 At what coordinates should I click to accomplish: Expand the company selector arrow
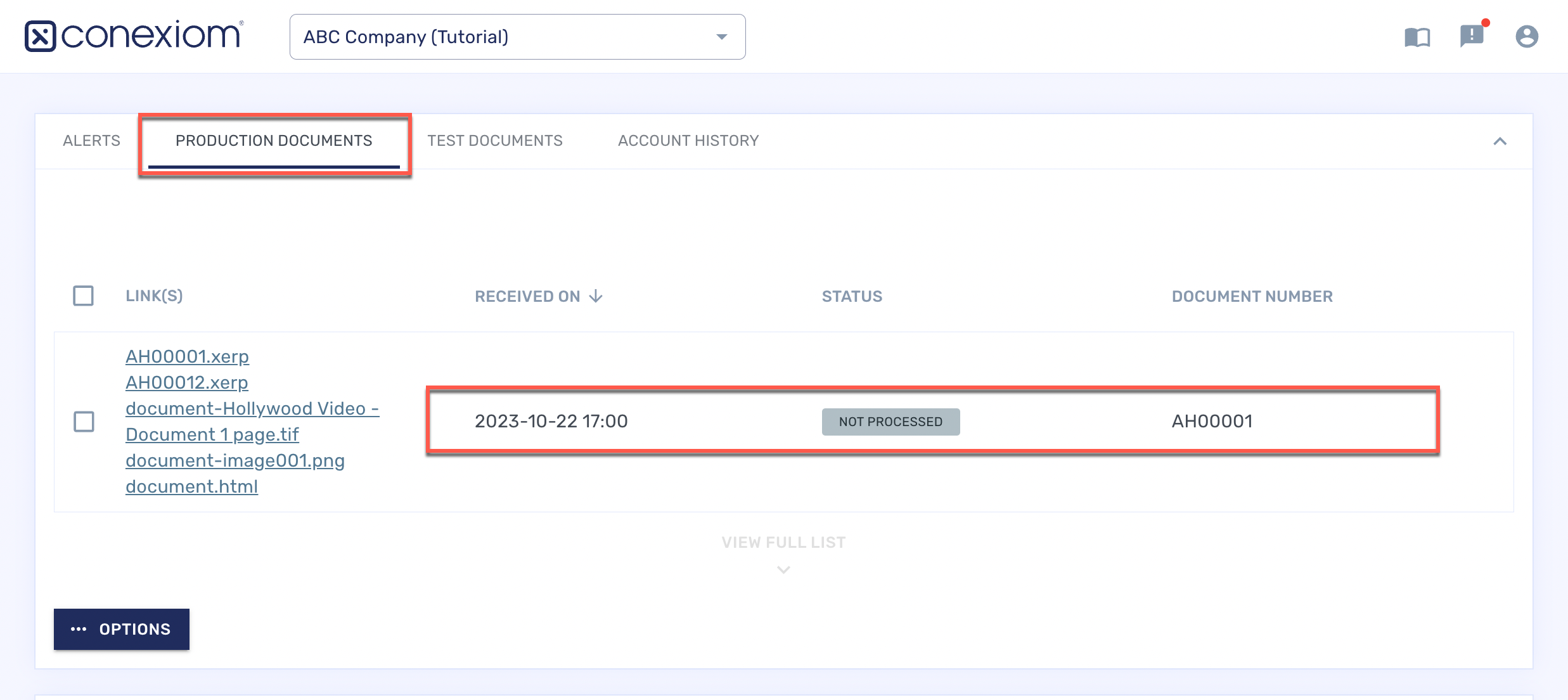coord(721,36)
